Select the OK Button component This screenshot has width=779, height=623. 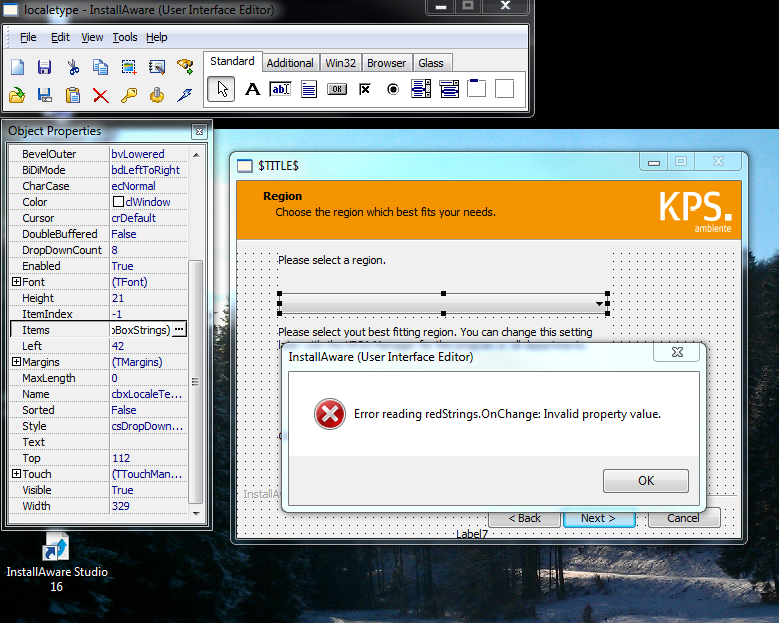point(337,89)
